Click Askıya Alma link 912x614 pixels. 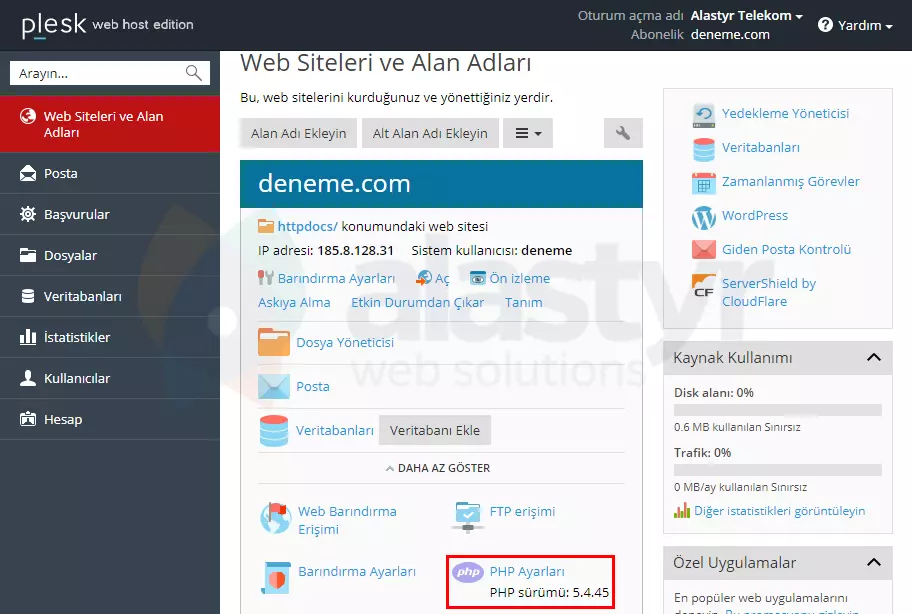(294, 302)
